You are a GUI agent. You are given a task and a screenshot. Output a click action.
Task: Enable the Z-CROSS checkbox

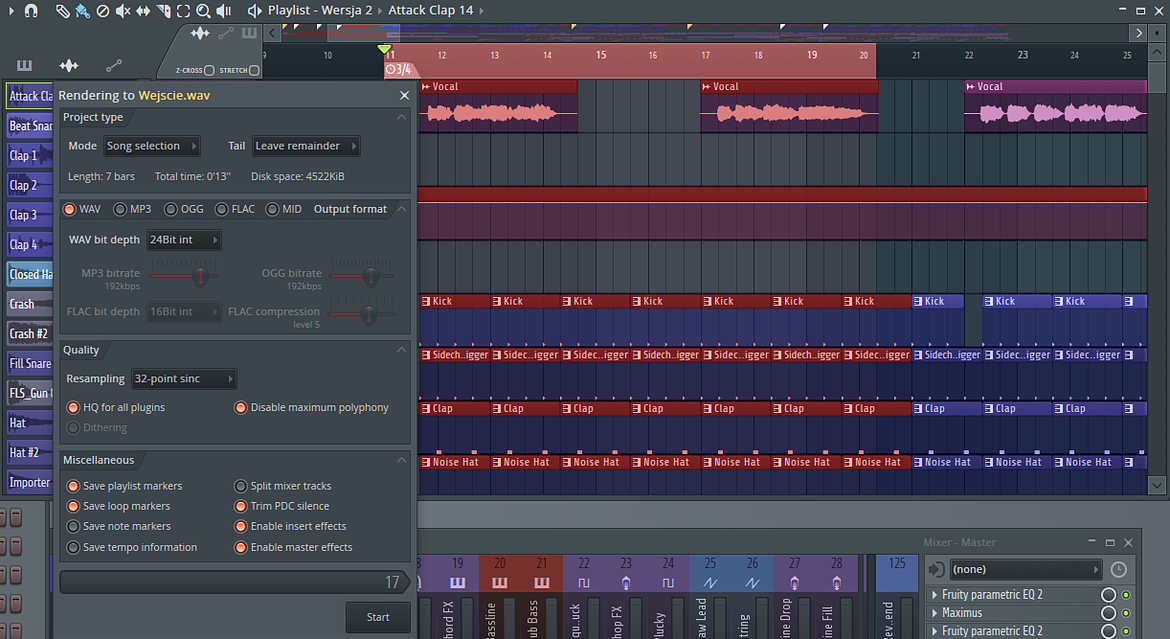click(209, 70)
